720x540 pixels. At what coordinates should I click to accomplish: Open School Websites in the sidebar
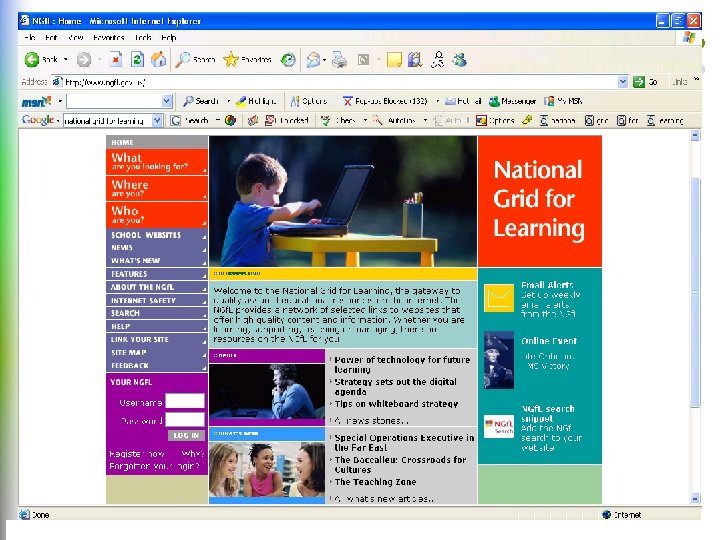157,235
